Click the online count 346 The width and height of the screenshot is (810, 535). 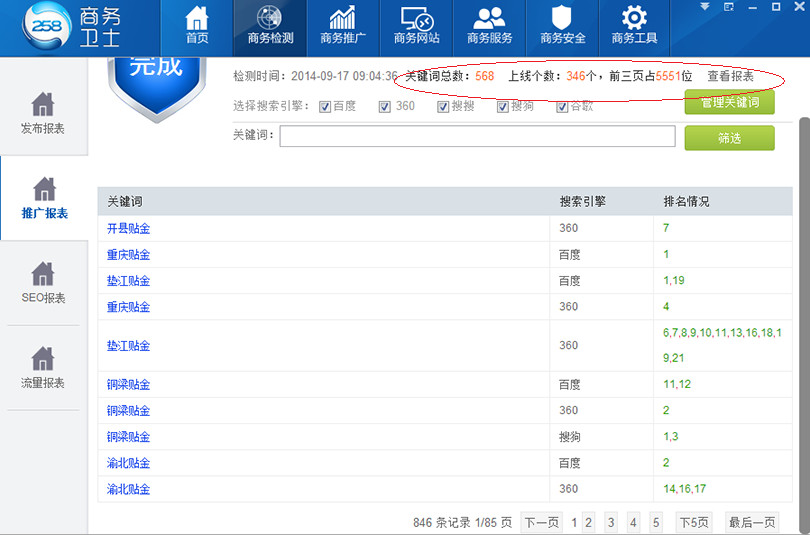pos(575,76)
